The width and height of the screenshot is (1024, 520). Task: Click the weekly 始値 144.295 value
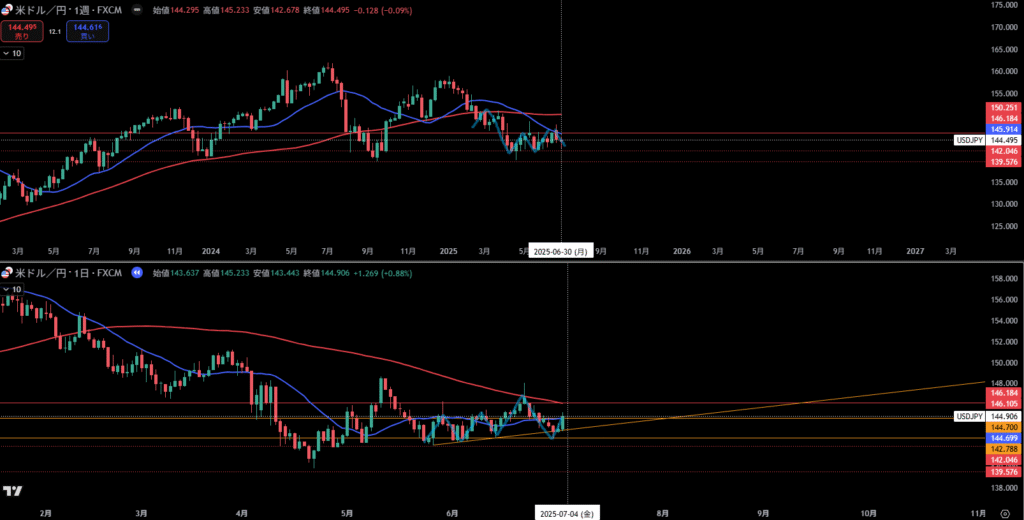[x=184, y=11]
